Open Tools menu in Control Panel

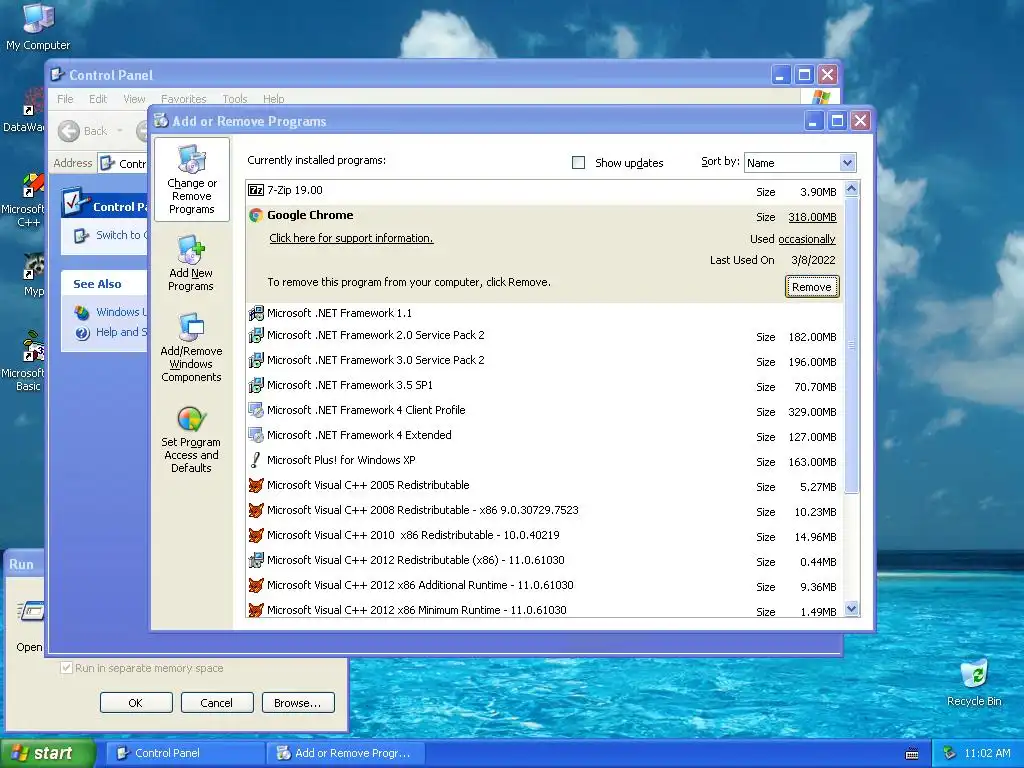pos(234,99)
